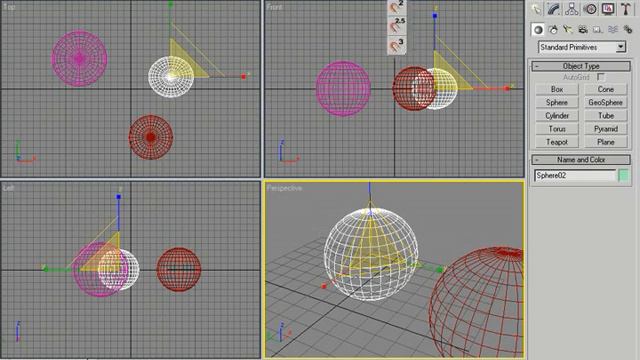The height and width of the screenshot is (360, 640).
Task: Select the Lights category icon
Action: tap(568, 29)
